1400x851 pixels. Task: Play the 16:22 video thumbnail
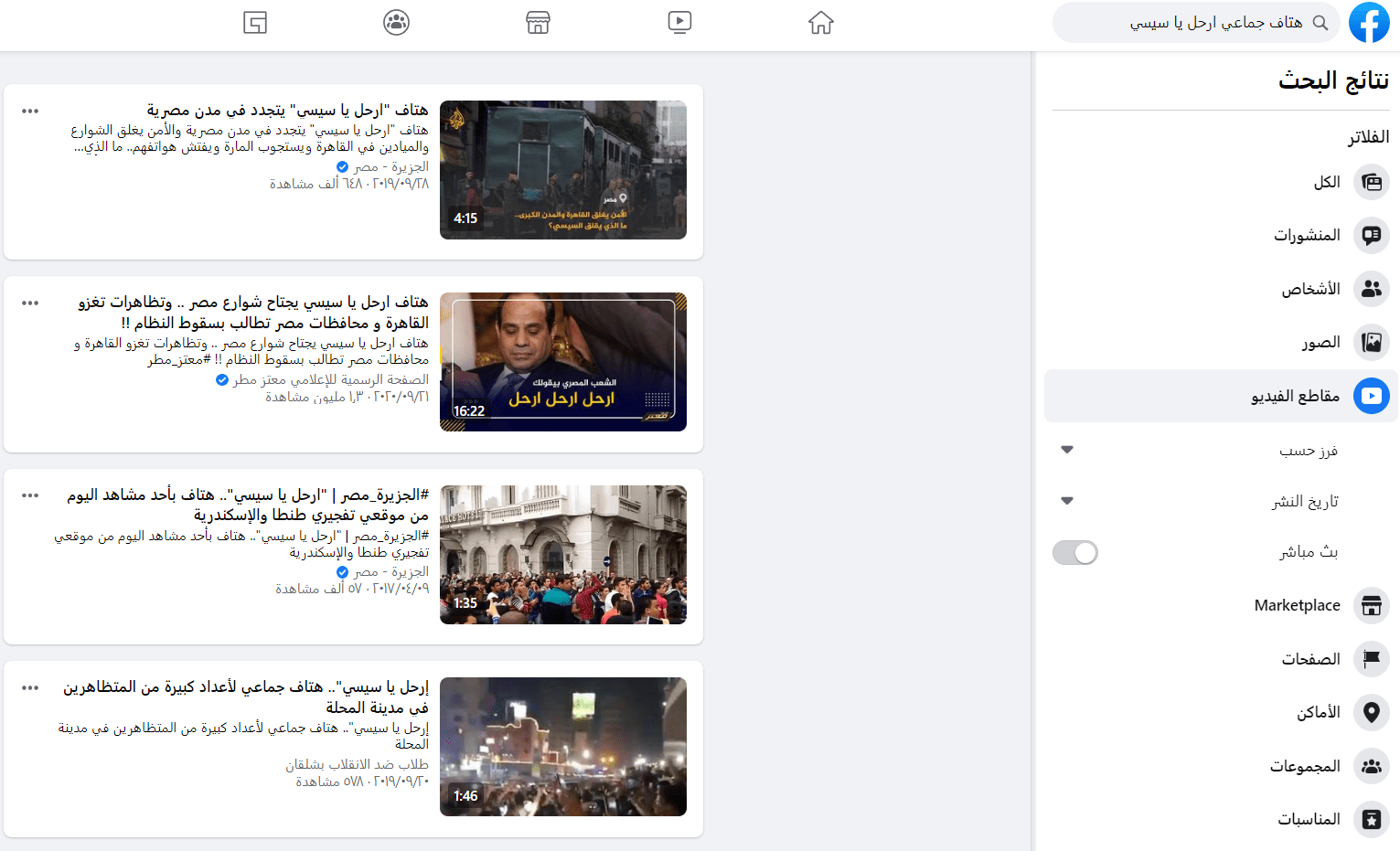point(563,362)
